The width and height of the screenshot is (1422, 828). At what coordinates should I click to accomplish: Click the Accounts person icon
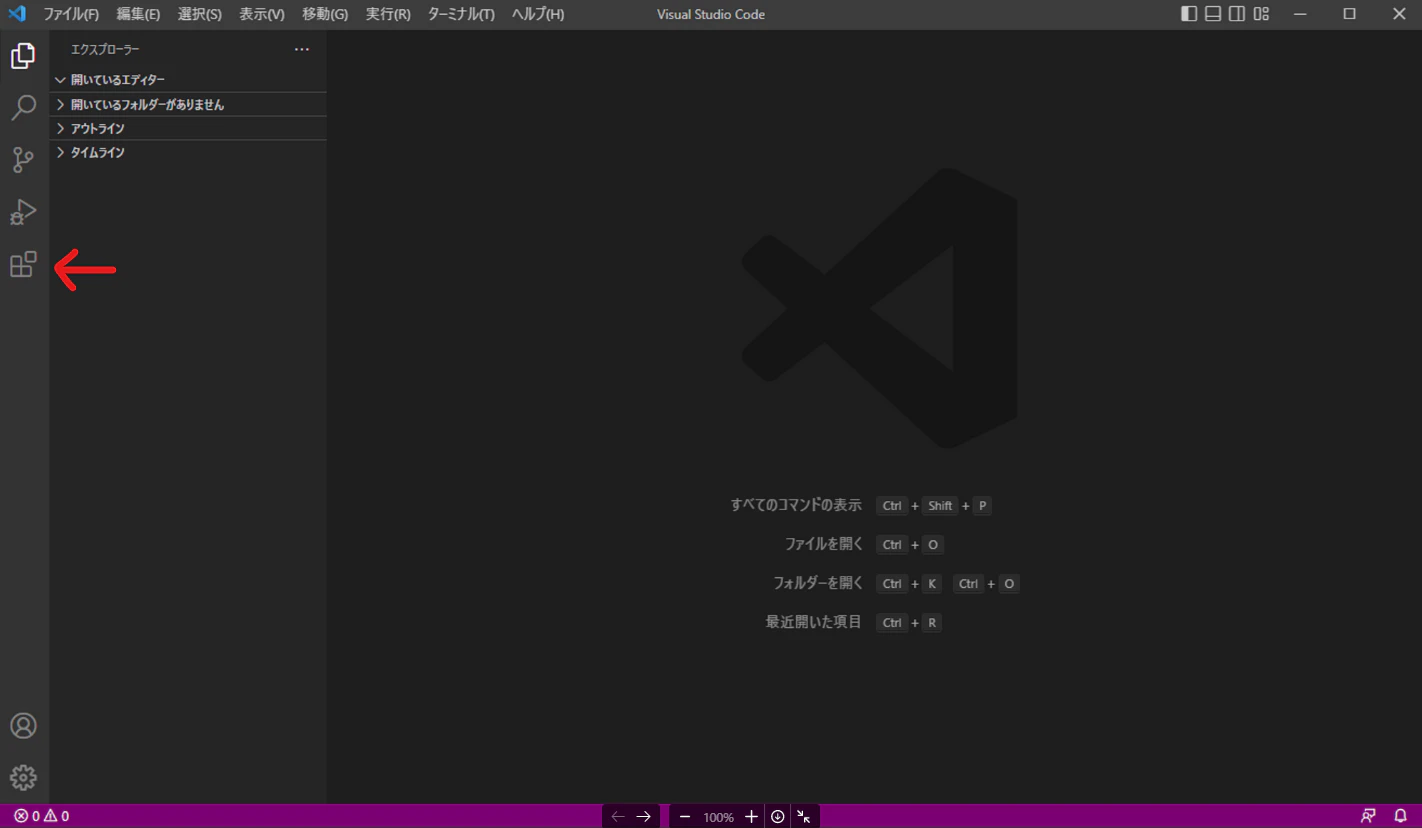tap(23, 726)
